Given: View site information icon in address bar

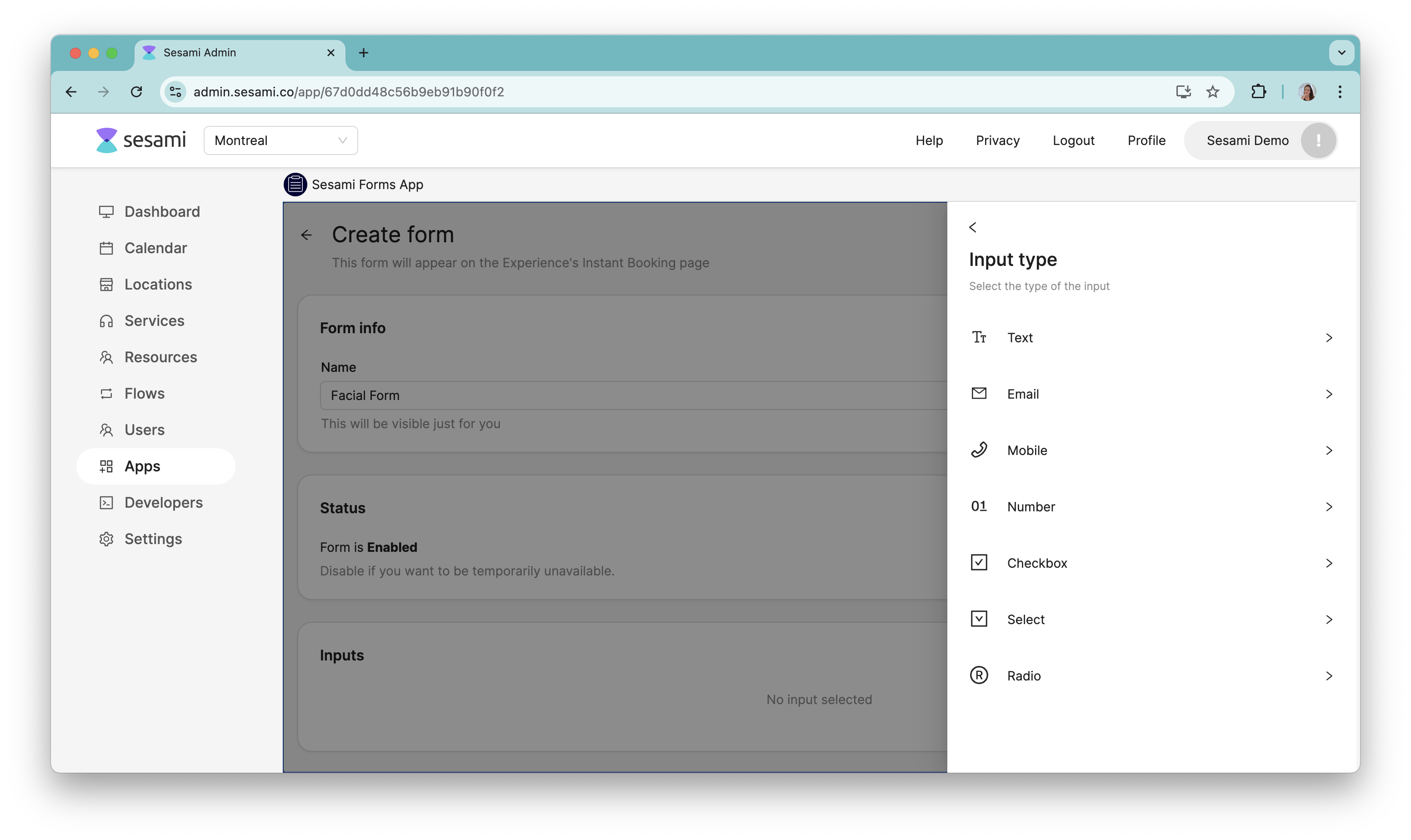Looking at the screenshot, I should point(175,92).
